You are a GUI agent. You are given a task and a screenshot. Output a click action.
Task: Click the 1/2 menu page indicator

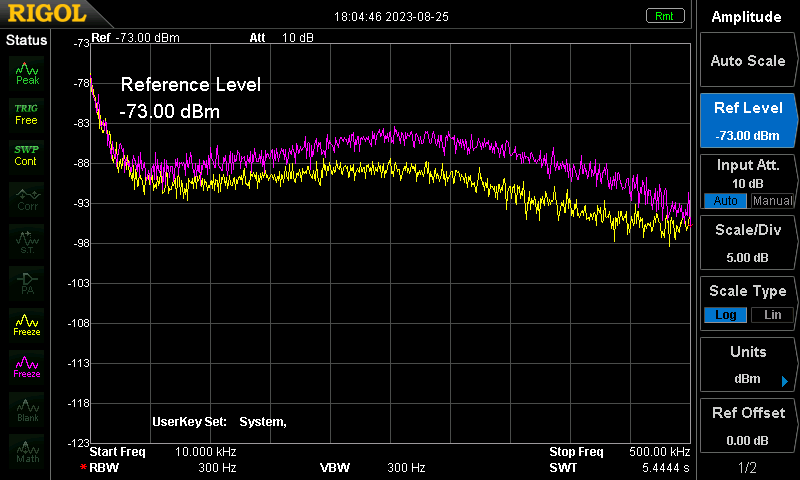[747, 467]
